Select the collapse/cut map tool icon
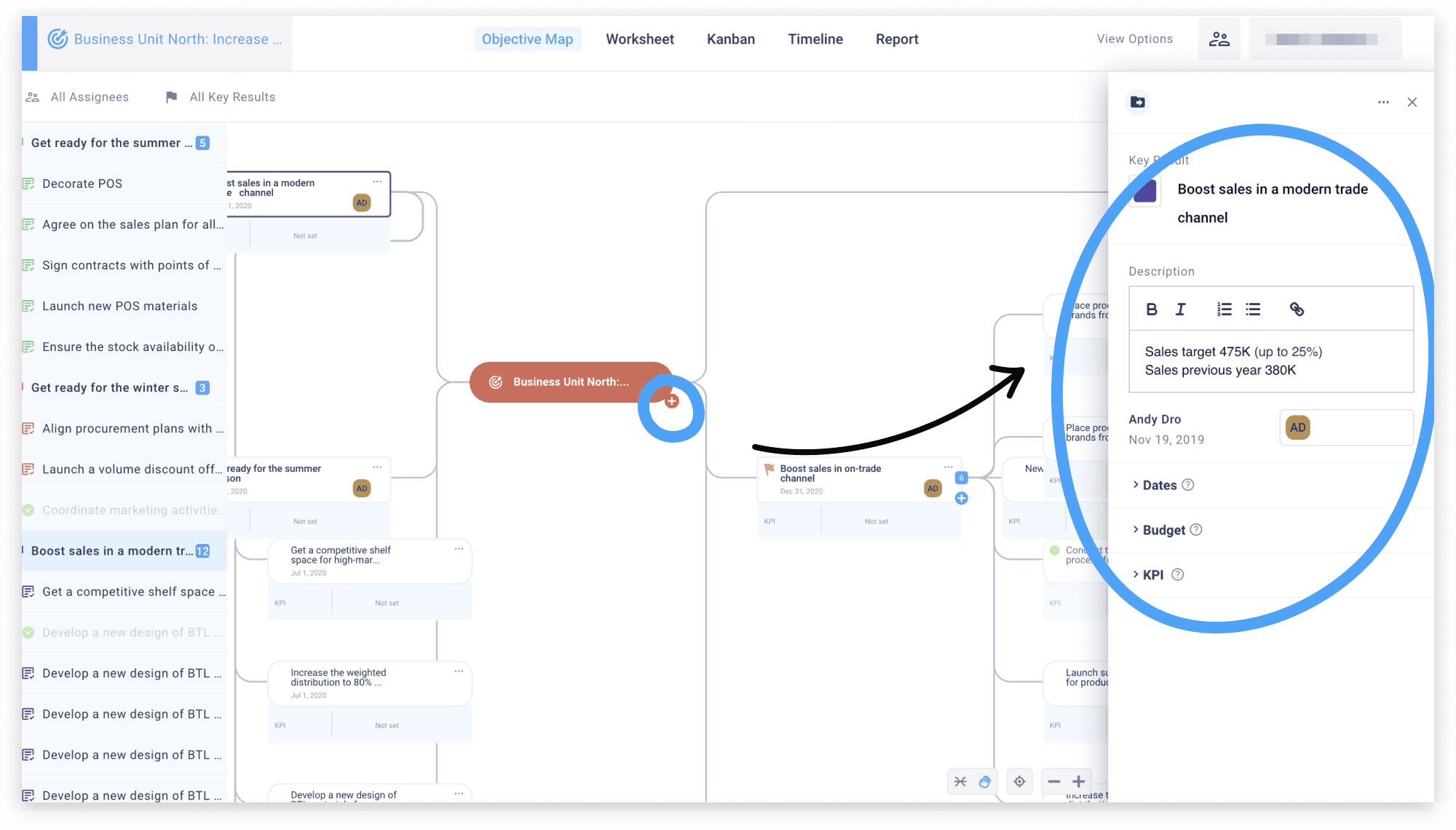The height and width of the screenshot is (830, 1456). coord(960,782)
